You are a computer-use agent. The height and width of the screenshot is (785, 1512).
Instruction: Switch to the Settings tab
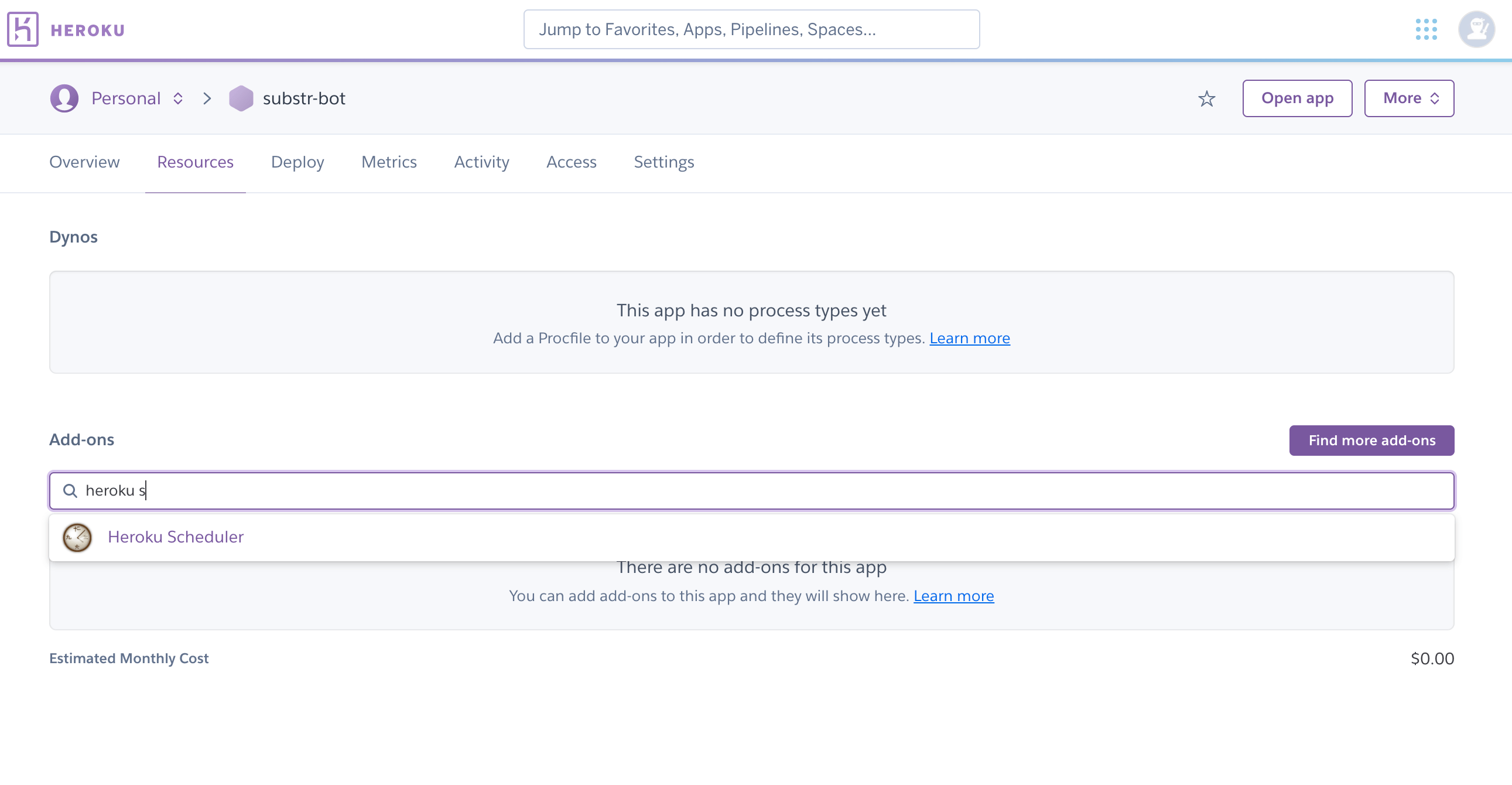tap(664, 162)
